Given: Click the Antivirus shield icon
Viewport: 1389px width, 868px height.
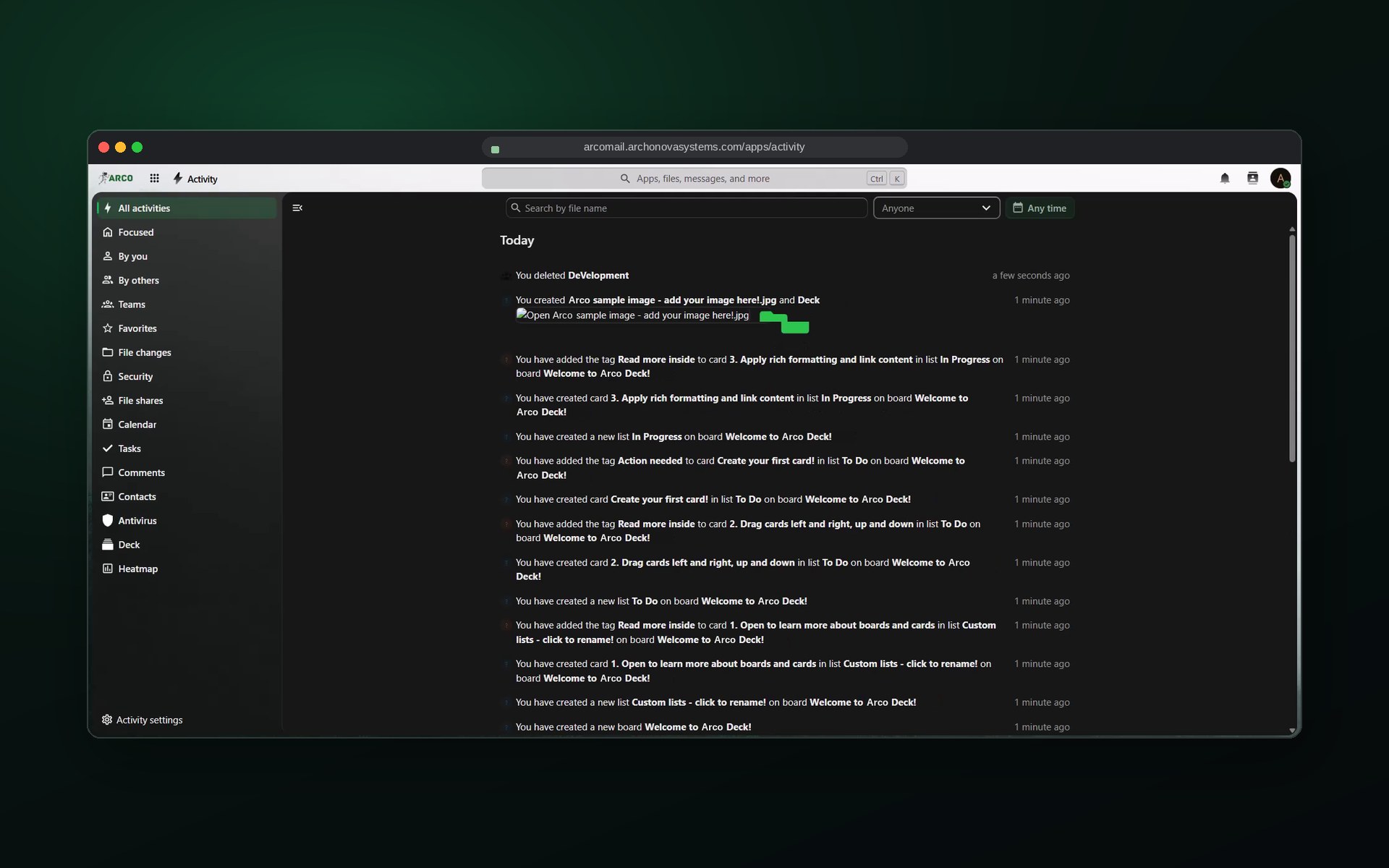Looking at the screenshot, I should (x=108, y=520).
